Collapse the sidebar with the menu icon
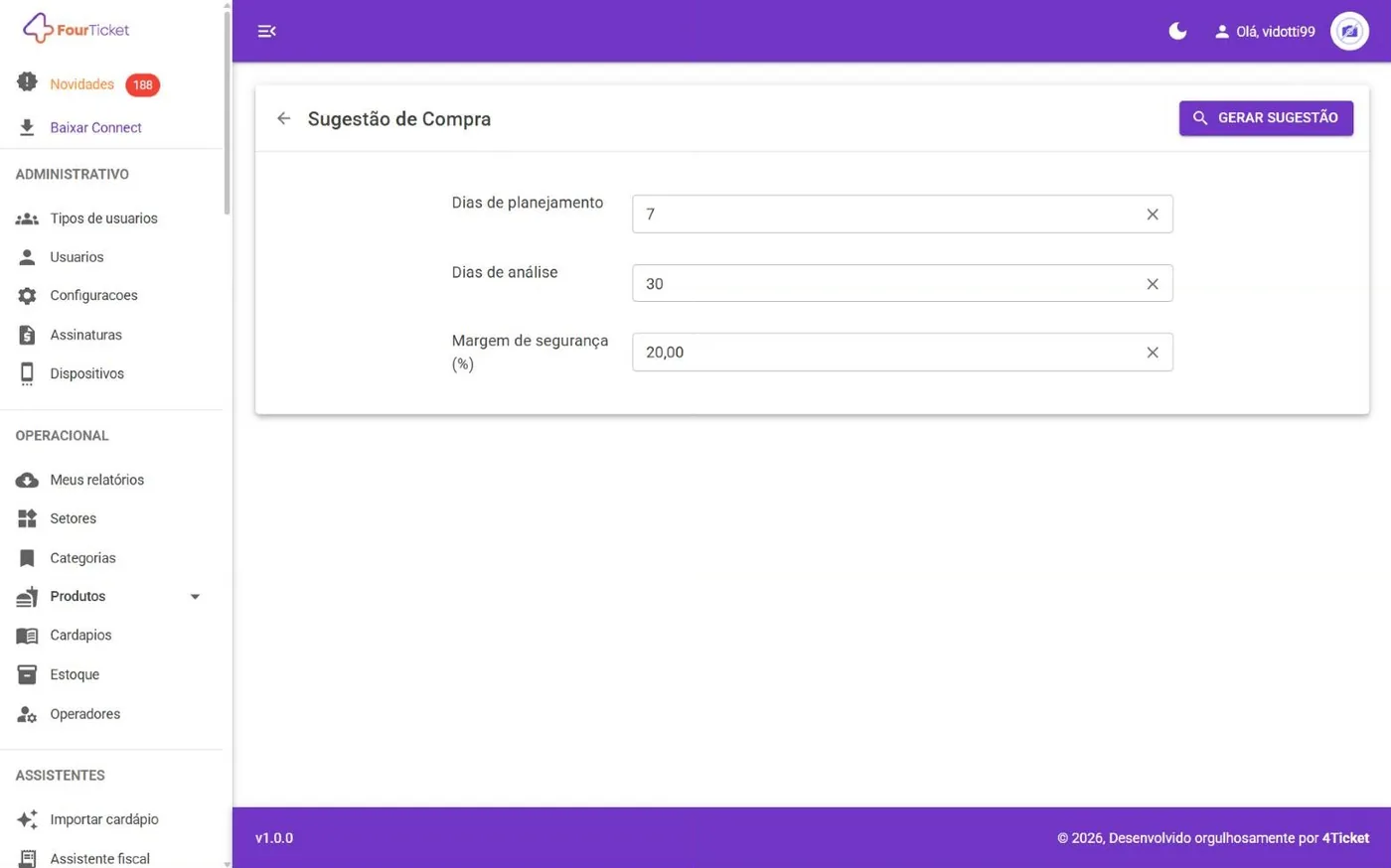Image resolution: width=1391 pixels, height=868 pixels. pyautogui.click(x=266, y=32)
